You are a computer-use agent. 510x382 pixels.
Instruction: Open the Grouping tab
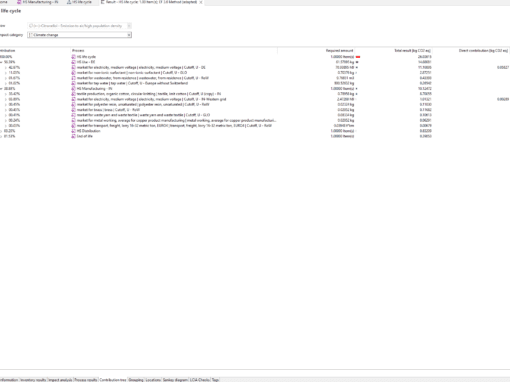tap(136, 380)
